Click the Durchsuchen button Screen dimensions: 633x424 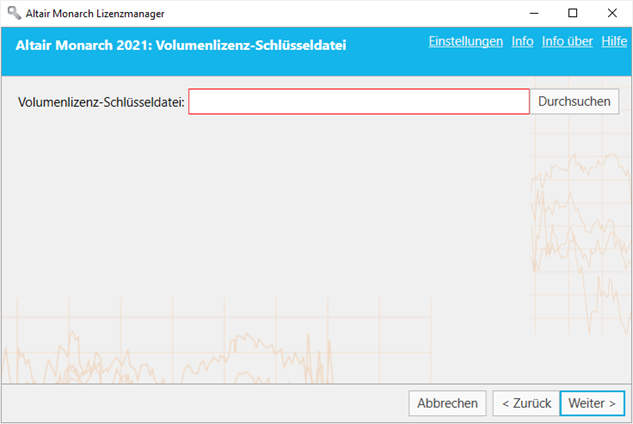click(x=574, y=101)
